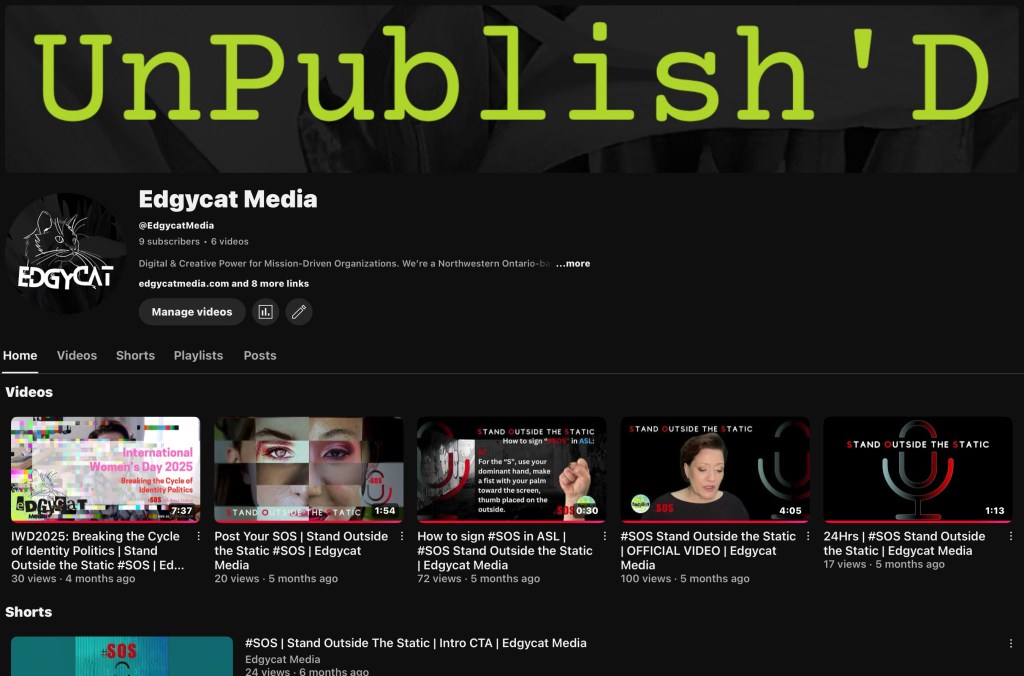Open three-dot menu for OFFICIAL VIDEO

(x=808, y=537)
